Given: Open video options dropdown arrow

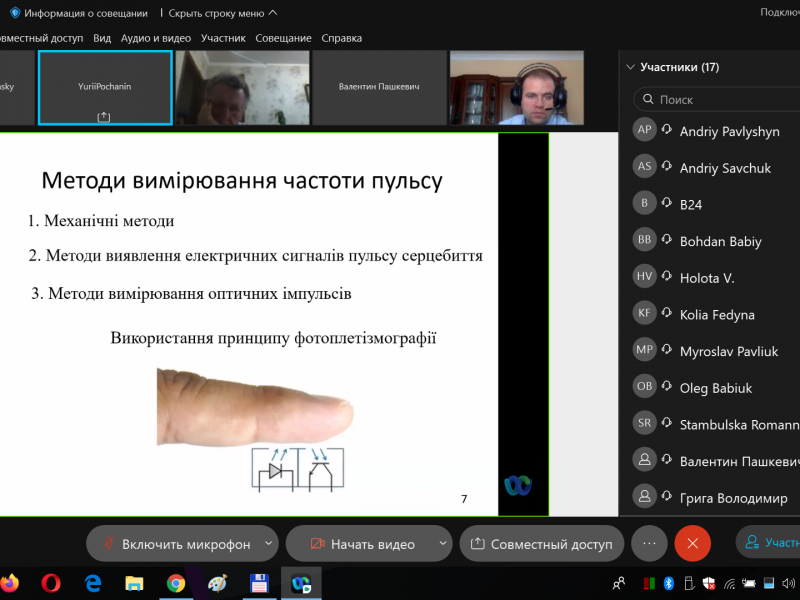Looking at the screenshot, I should 442,544.
